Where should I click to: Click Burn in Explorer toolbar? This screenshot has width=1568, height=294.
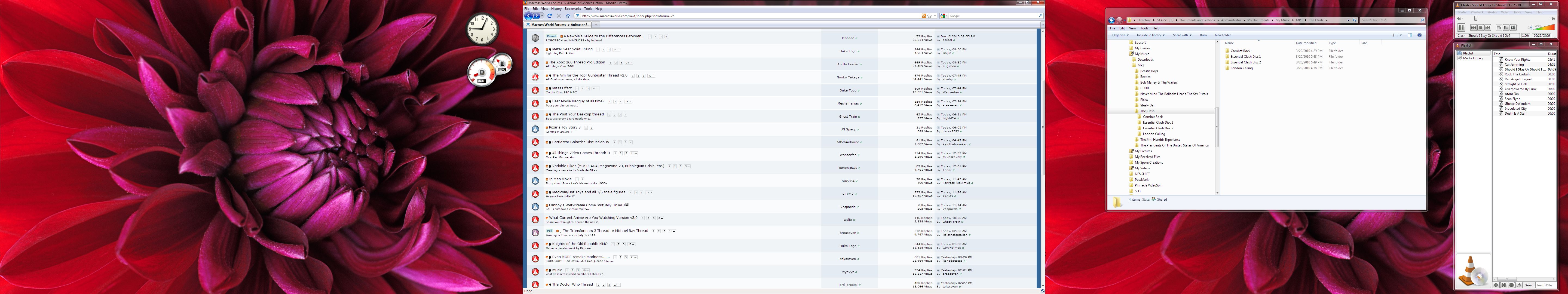click(1203, 35)
